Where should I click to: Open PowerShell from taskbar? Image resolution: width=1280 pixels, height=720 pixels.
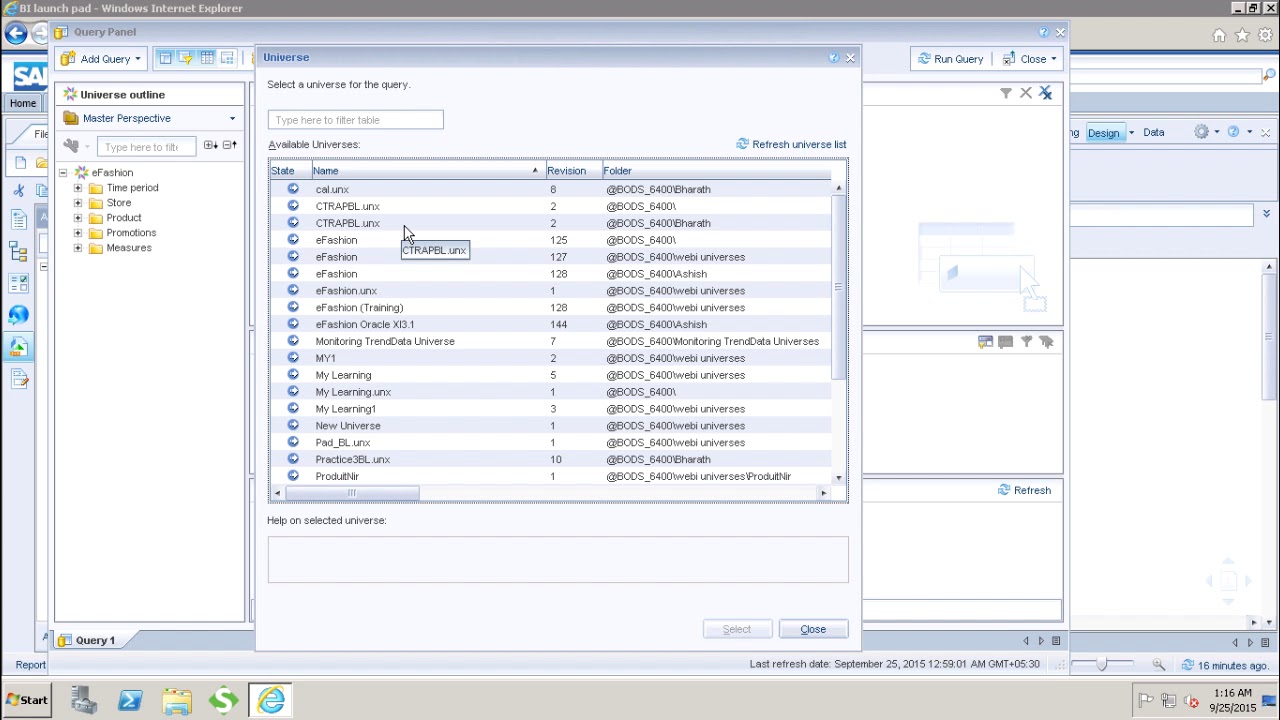click(x=130, y=701)
